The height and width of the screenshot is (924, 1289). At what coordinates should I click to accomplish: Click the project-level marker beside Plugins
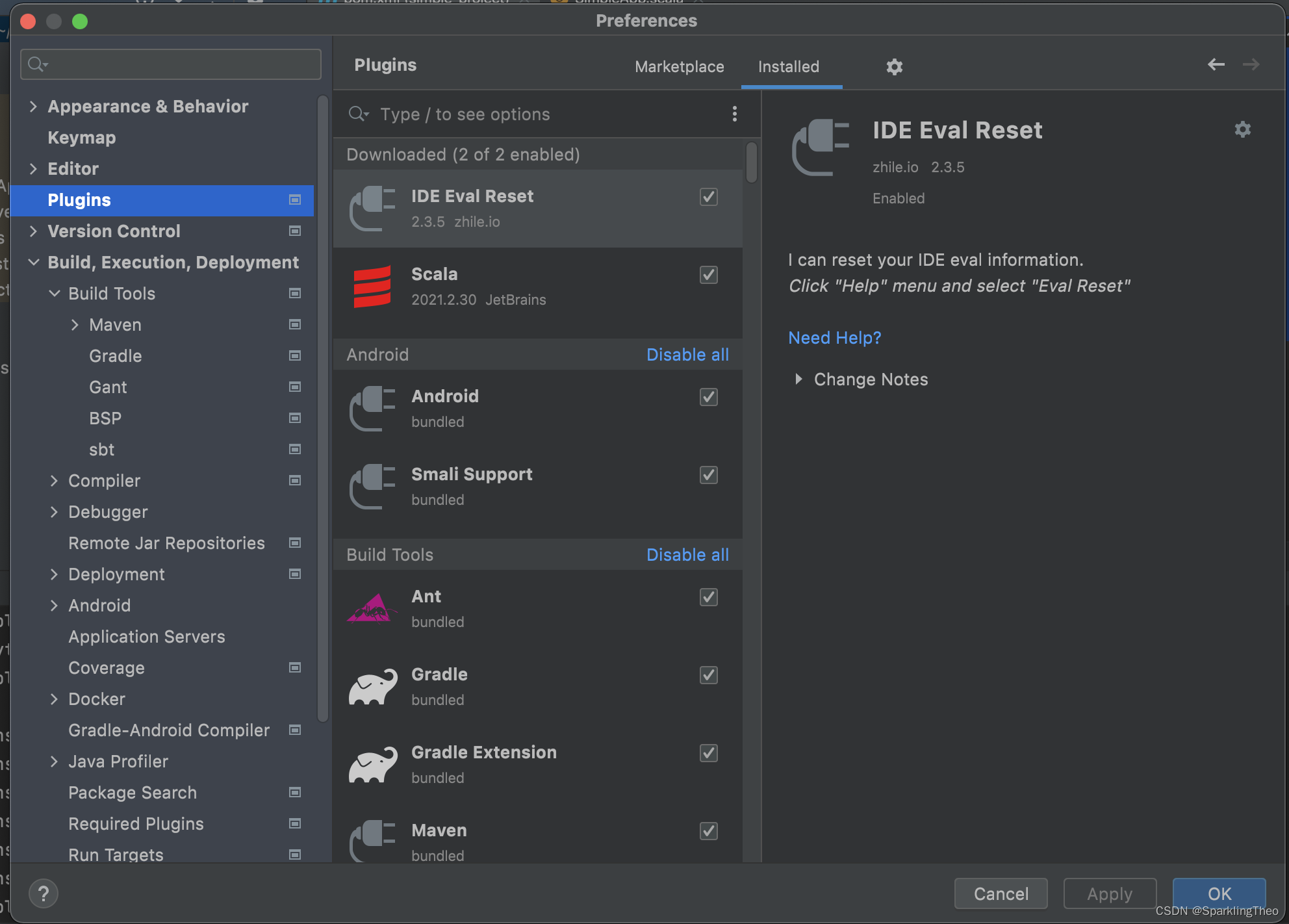[295, 199]
